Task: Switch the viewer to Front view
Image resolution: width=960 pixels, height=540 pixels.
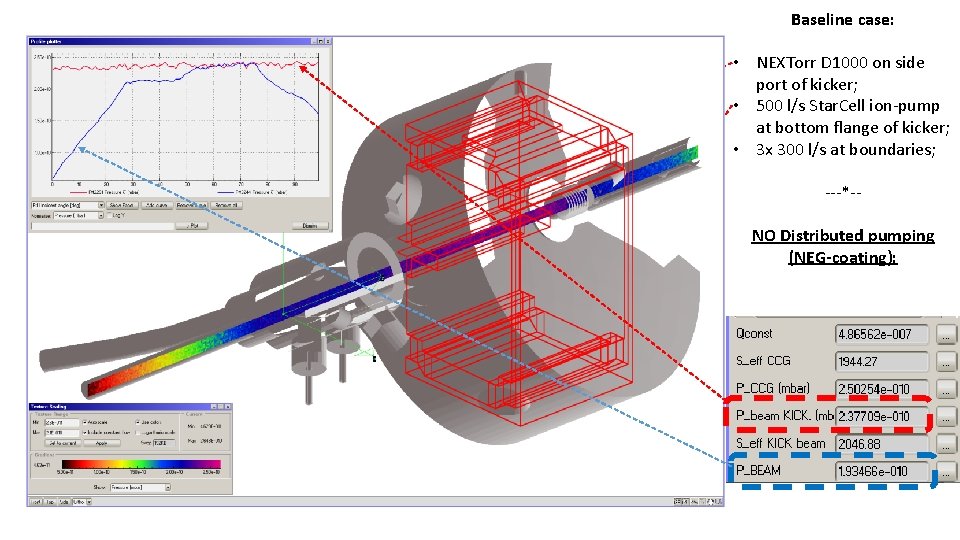Action: (x=36, y=502)
